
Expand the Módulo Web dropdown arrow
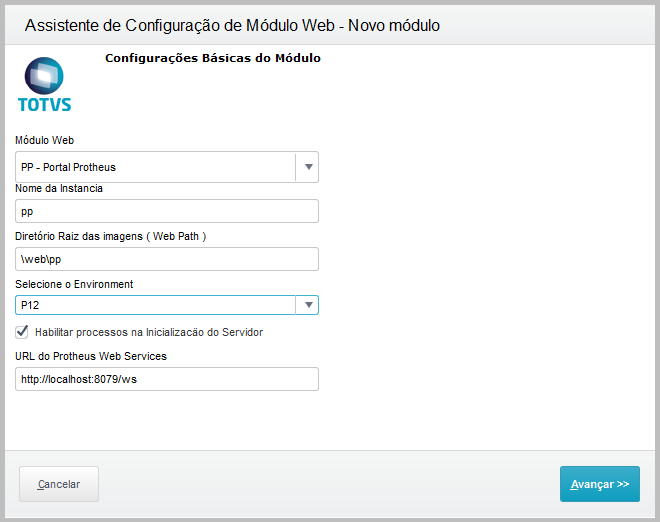pos(308,167)
